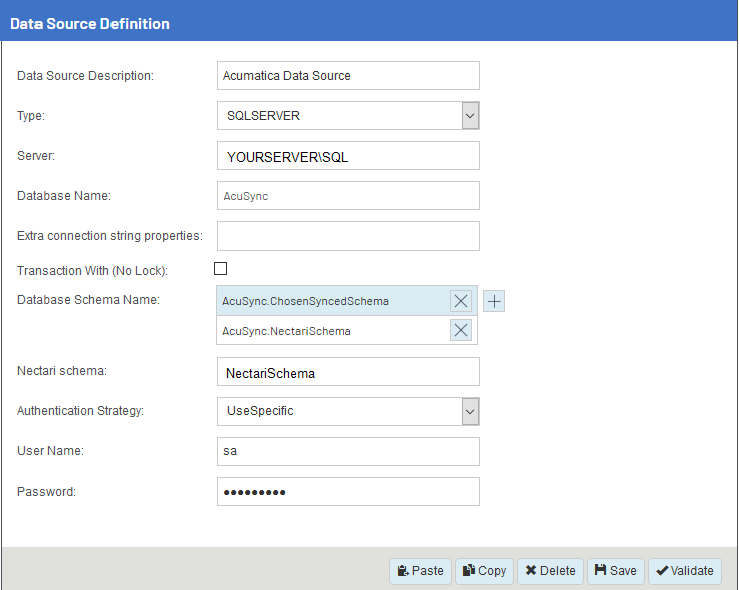Focus the Data Source Description field
This screenshot has height=590, width=739.
tap(348, 75)
